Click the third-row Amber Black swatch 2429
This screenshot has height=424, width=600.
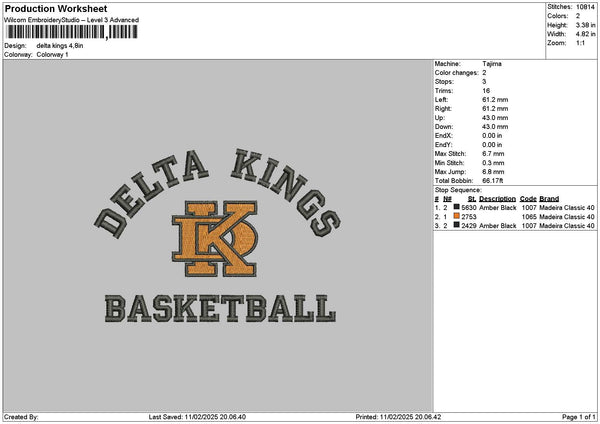tap(457, 225)
